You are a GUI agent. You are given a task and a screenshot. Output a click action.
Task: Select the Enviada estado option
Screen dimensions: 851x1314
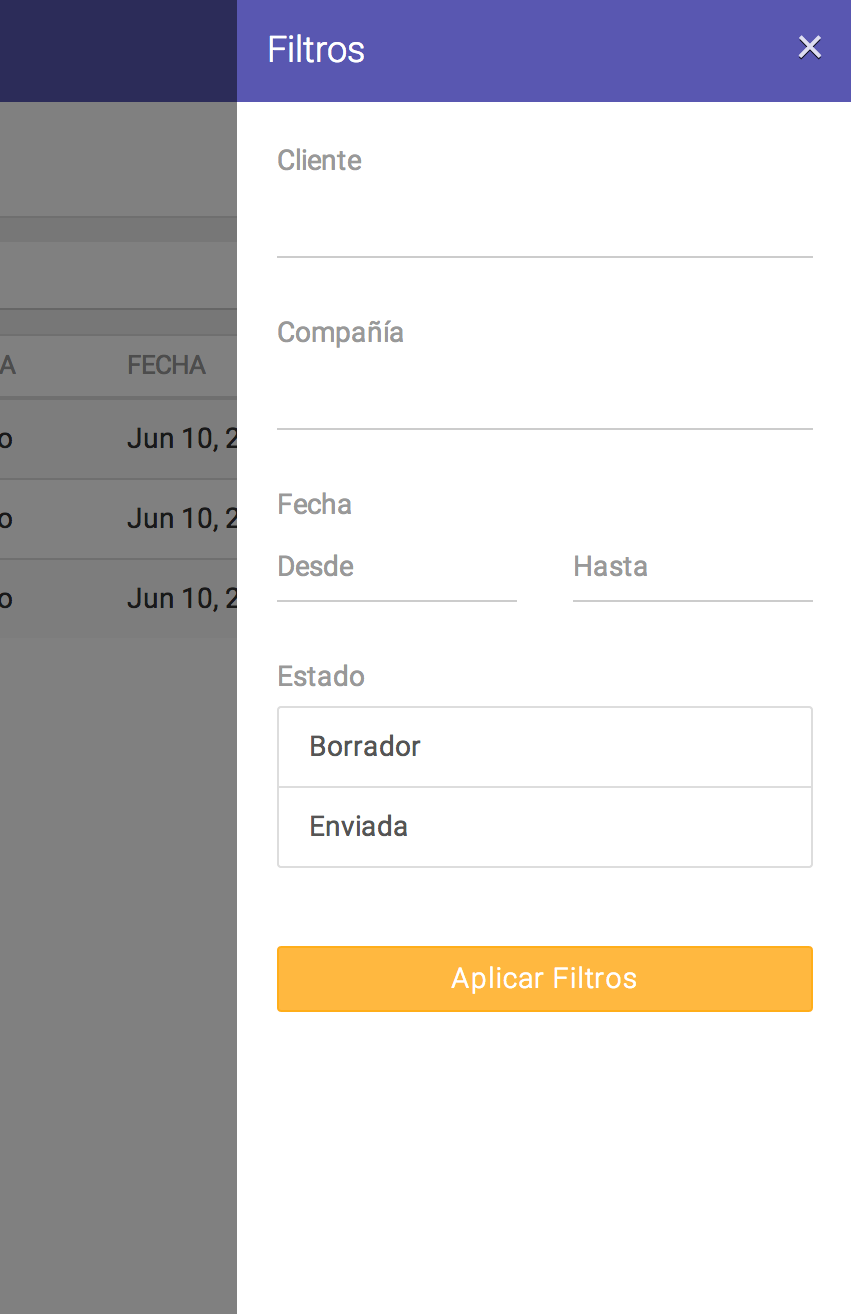pos(544,827)
